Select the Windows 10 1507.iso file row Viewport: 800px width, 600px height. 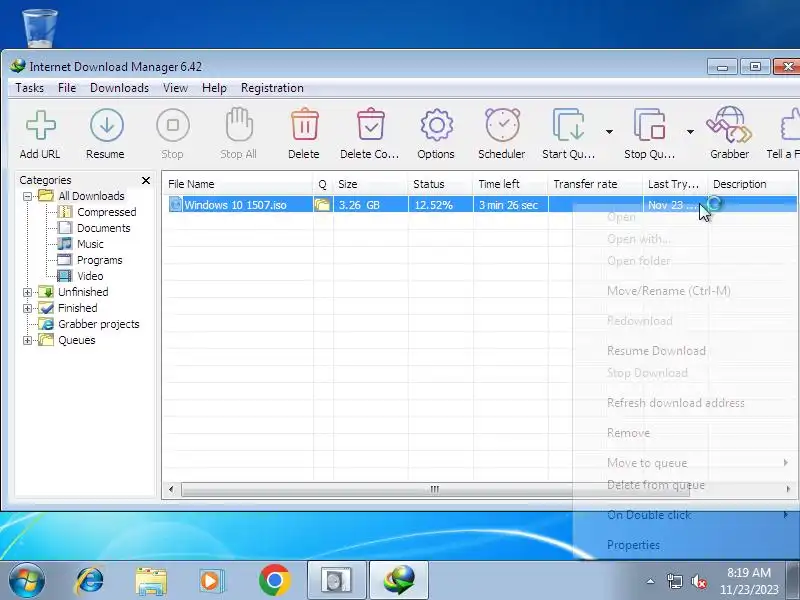(480, 205)
